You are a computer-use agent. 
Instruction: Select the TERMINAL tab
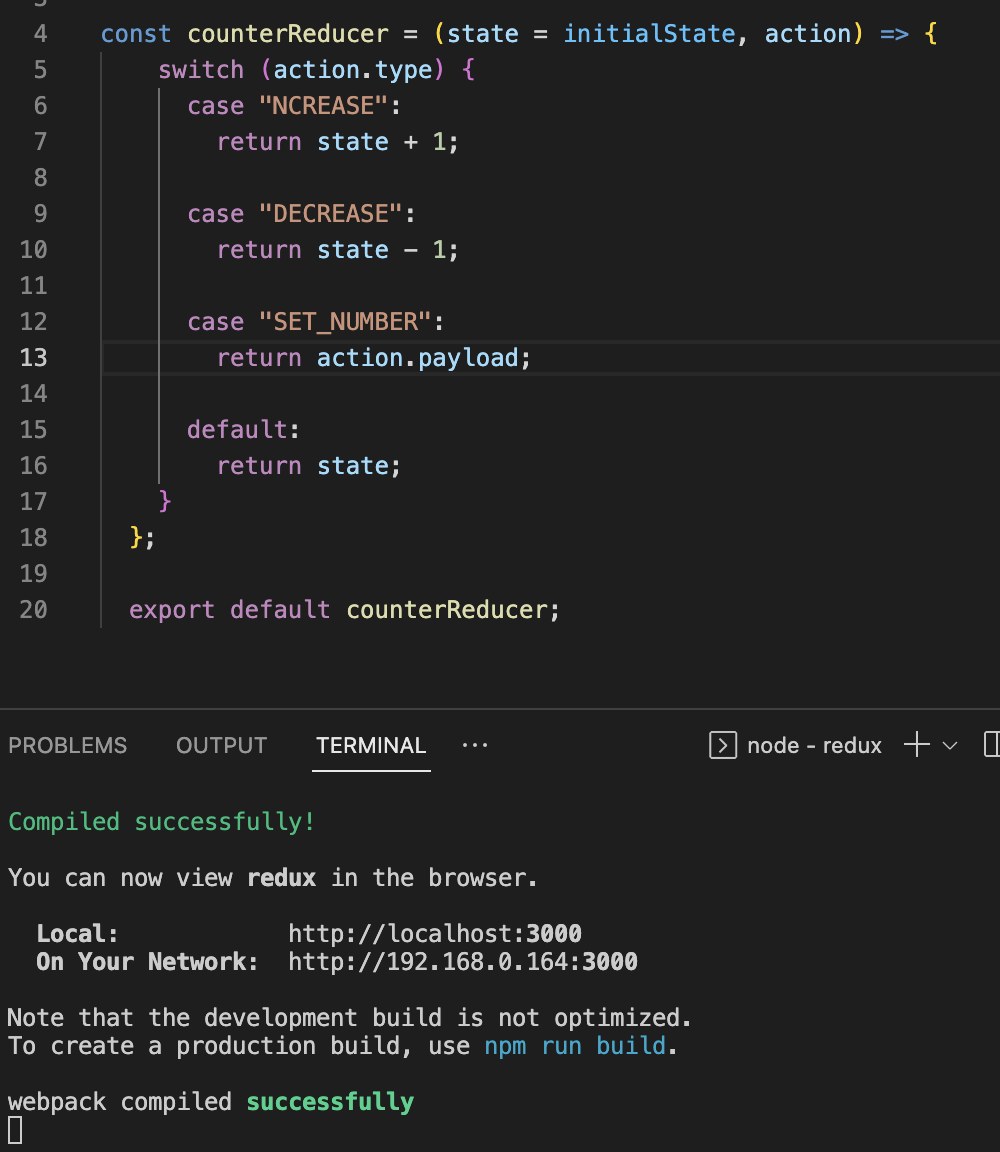pyautogui.click(x=371, y=745)
